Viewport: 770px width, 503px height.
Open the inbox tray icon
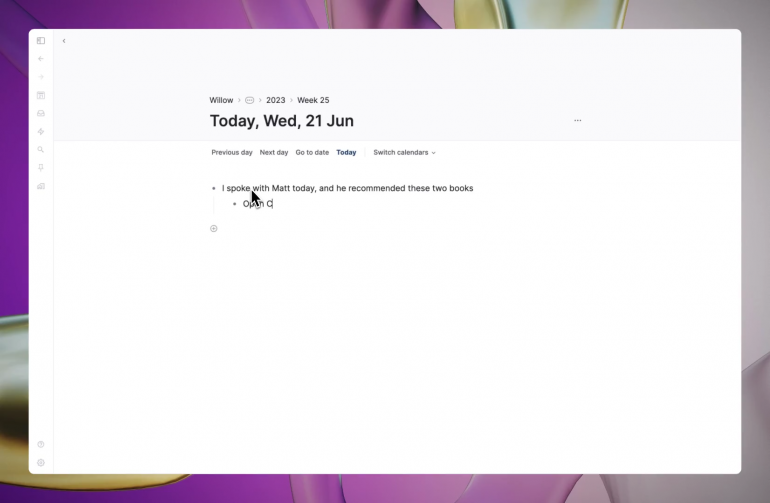tap(41, 113)
